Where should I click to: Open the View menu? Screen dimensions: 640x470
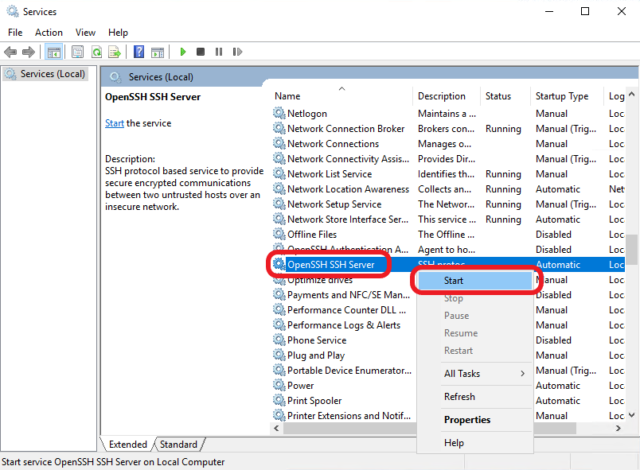tap(85, 32)
